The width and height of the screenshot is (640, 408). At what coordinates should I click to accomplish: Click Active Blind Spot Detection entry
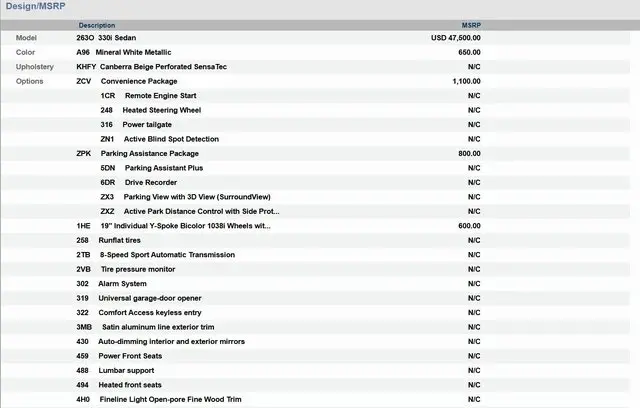click(x=171, y=139)
